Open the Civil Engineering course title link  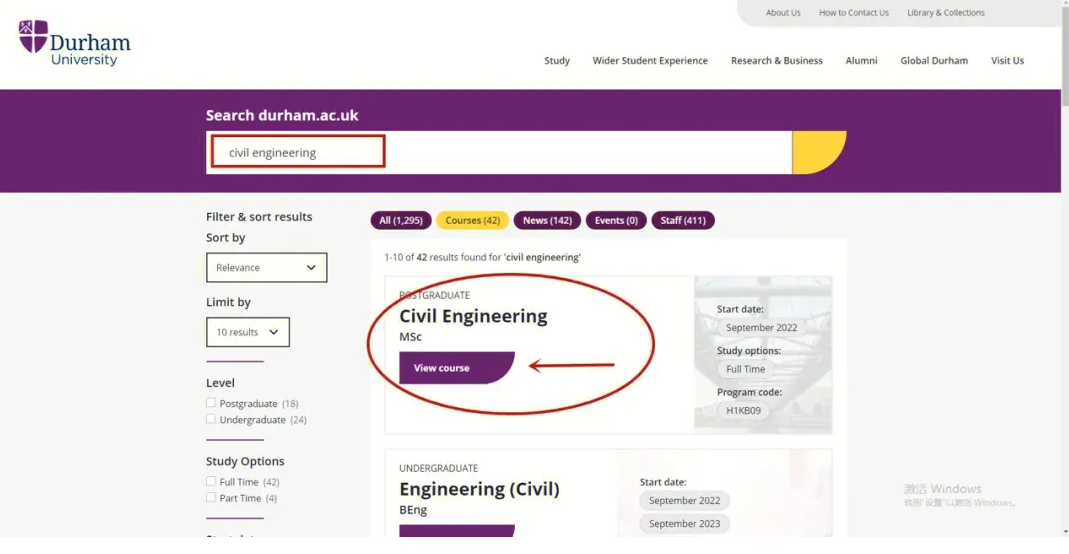[x=473, y=316]
